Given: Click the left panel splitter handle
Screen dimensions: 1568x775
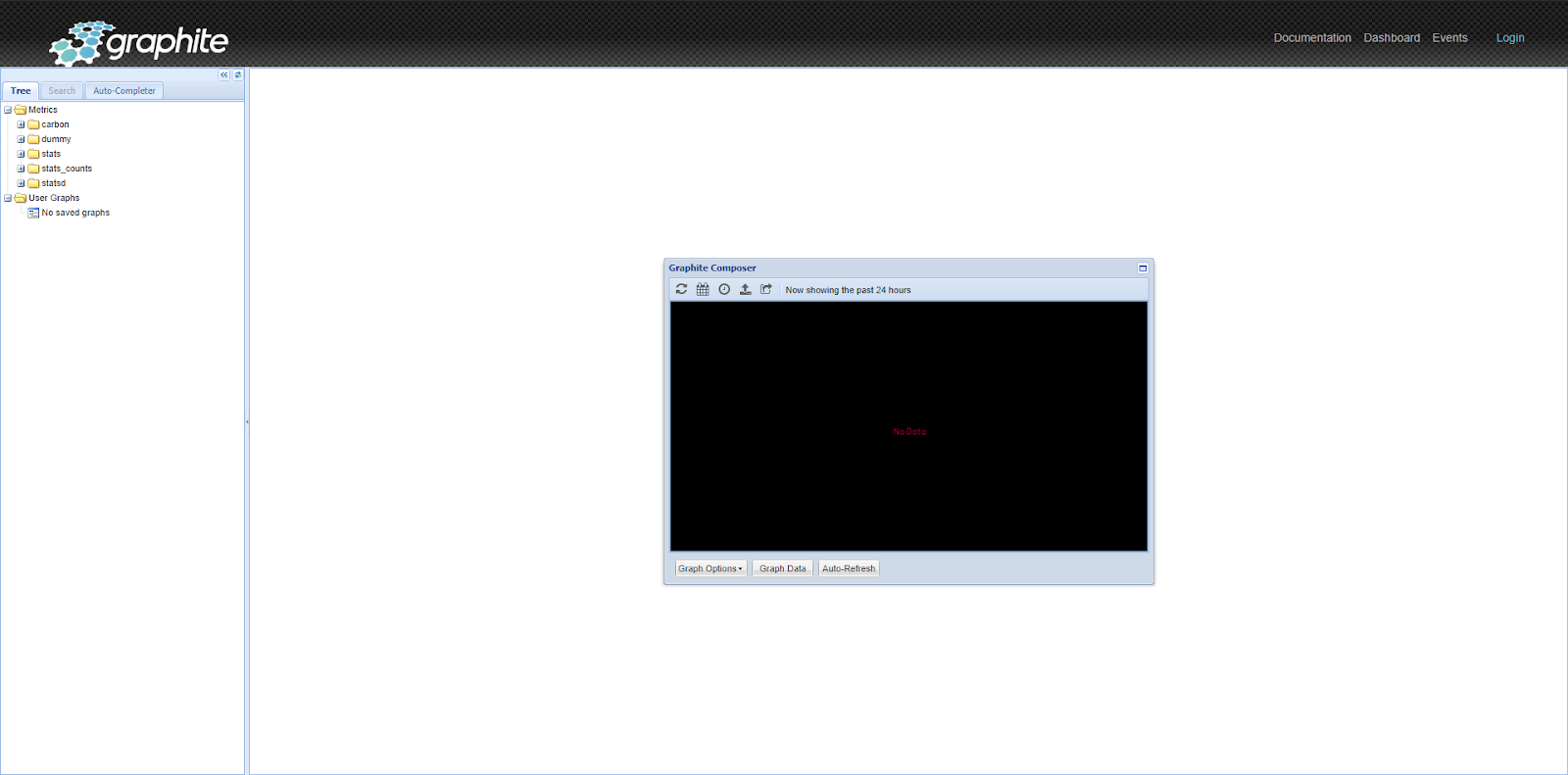Looking at the screenshot, I should [247, 421].
